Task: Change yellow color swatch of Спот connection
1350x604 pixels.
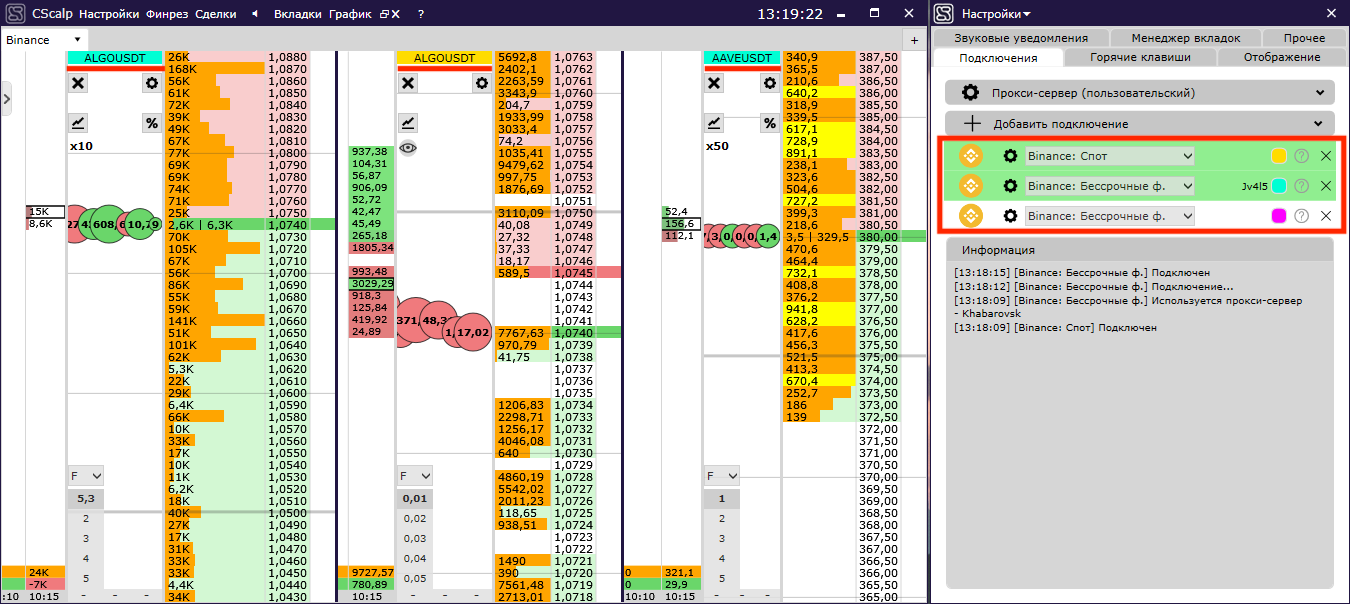Action: (1278, 156)
